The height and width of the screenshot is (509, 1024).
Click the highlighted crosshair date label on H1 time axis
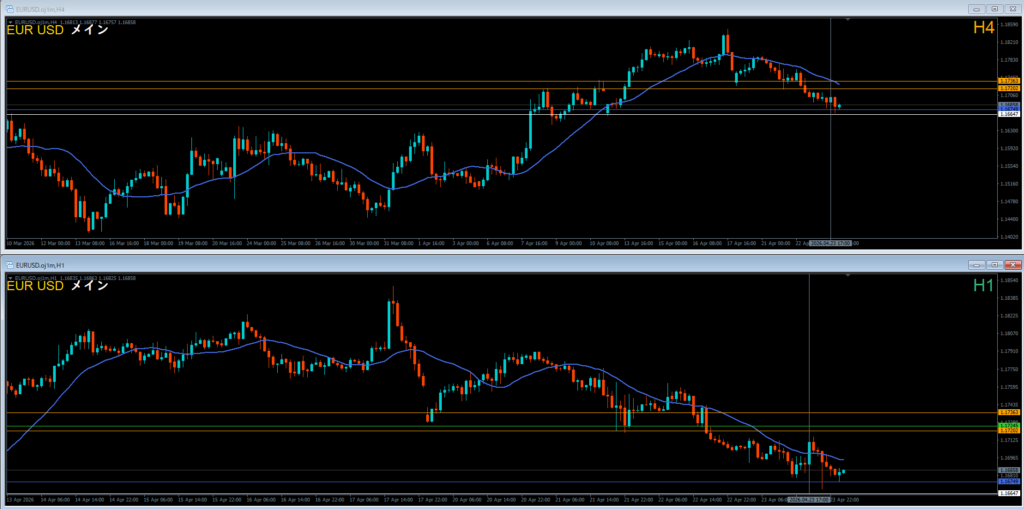[808, 498]
